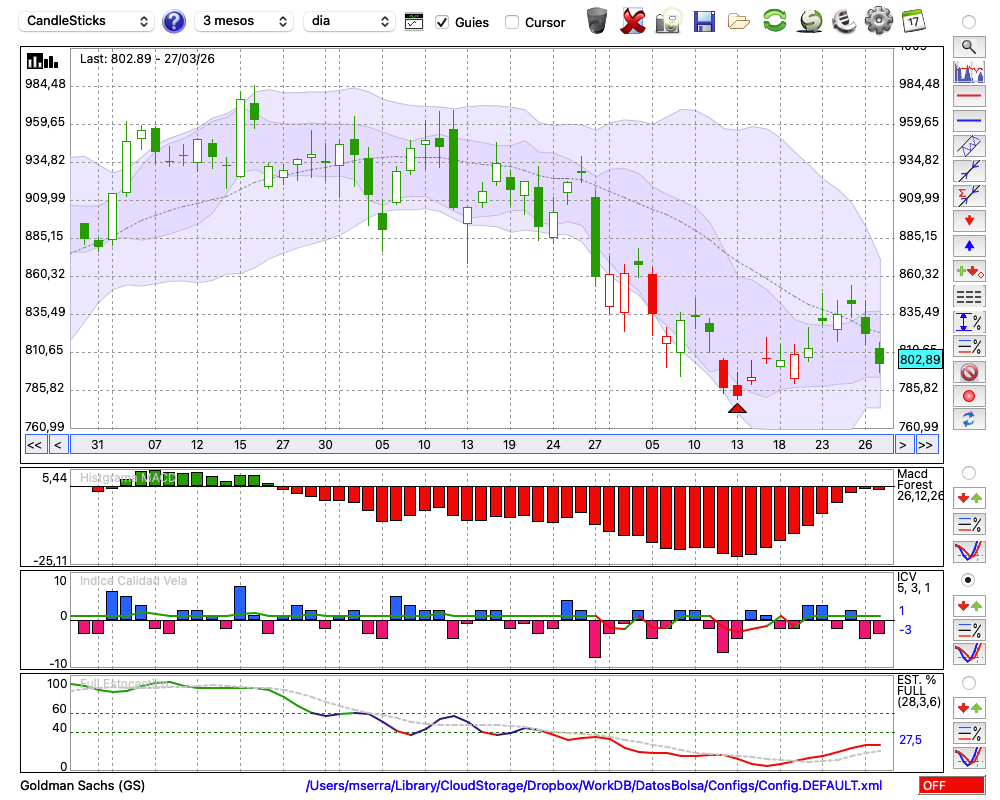Enable the Cursor checkbox

pyautogui.click(x=512, y=22)
